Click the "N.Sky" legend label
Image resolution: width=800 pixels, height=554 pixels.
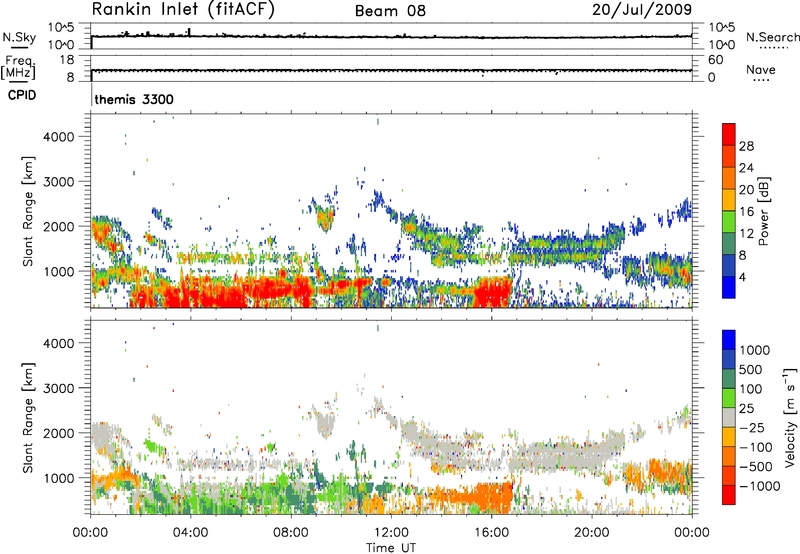coord(19,37)
